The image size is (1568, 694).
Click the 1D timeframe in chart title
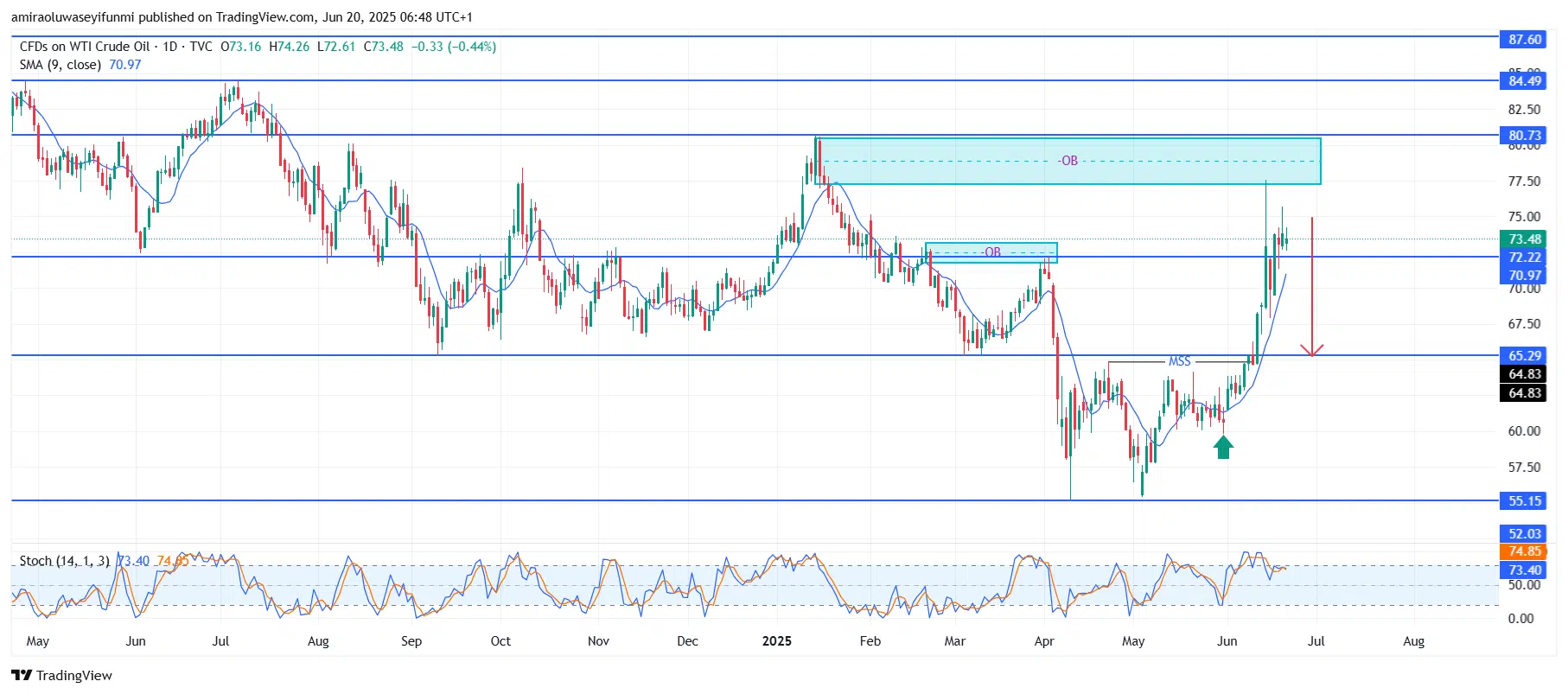tap(170, 47)
